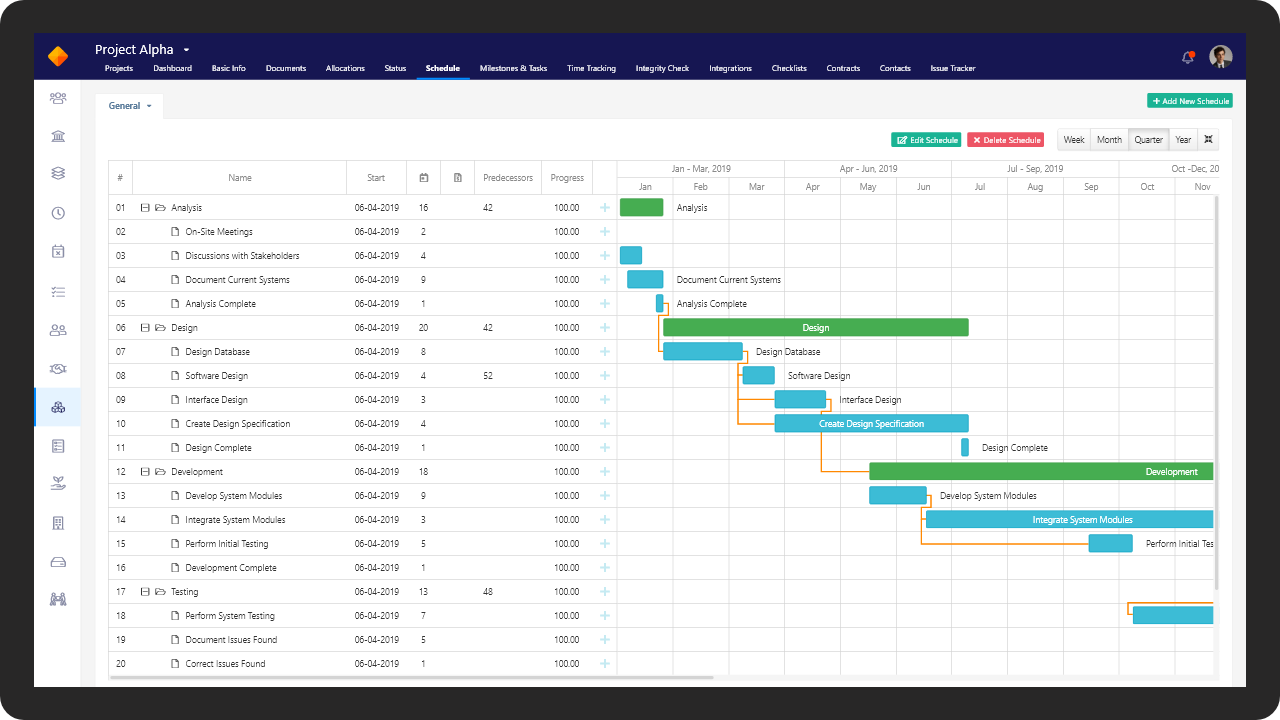Click the calendar icon in the left sidebar

(57, 252)
